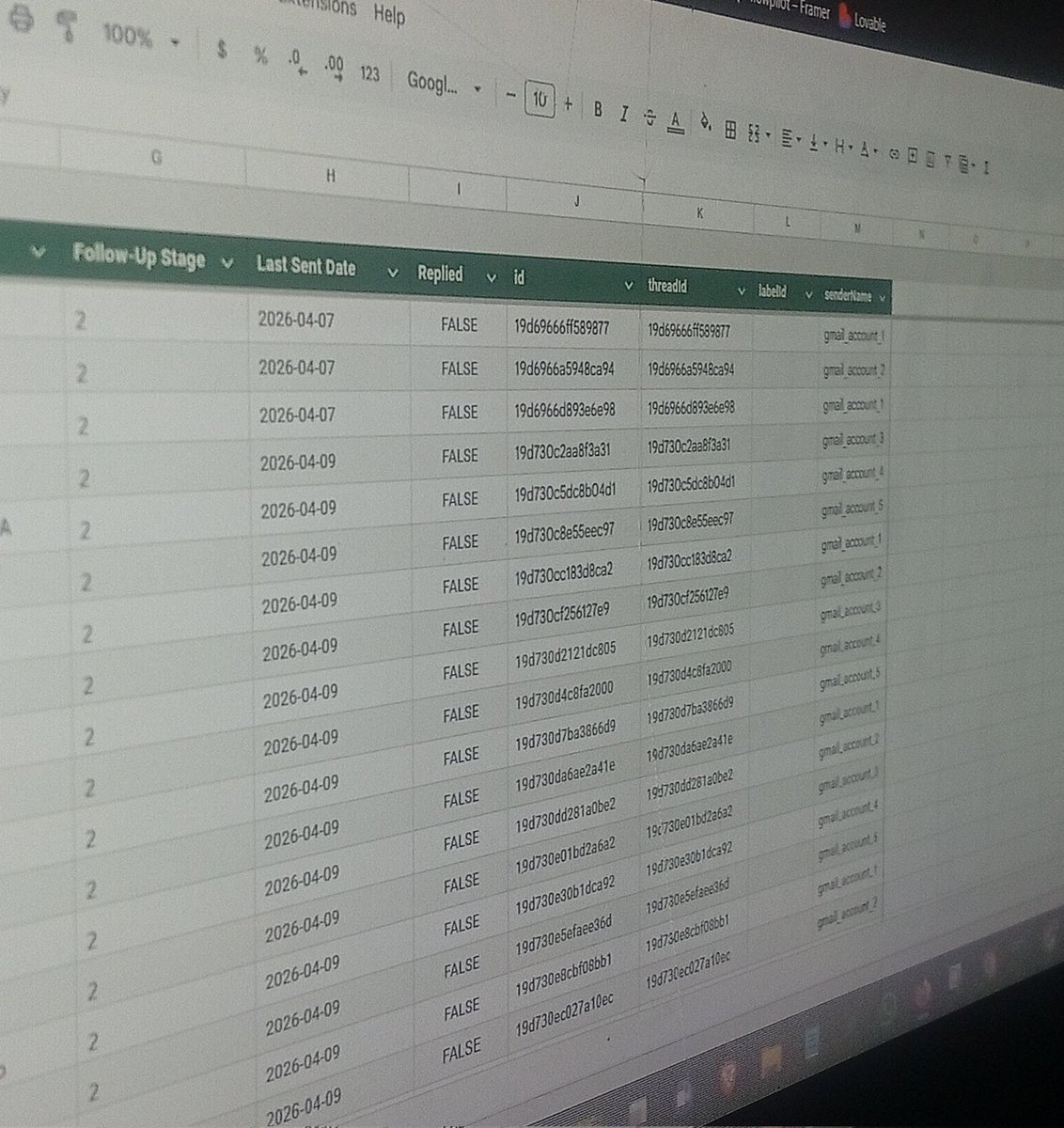Open the Borders tool
This screenshot has width=1064, height=1128.
click(x=730, y=130)
